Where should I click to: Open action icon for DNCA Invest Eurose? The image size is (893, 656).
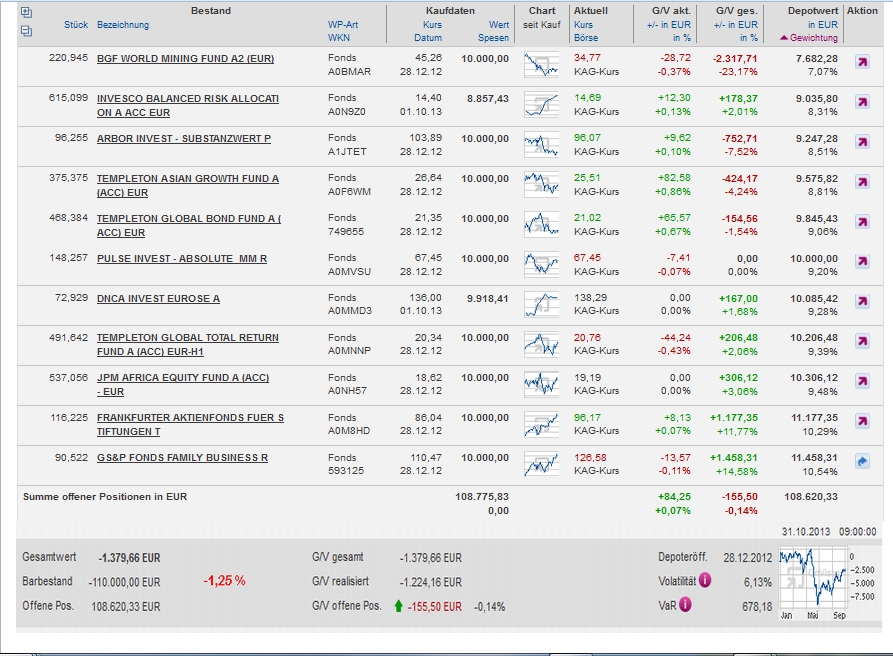[x=862, y=302]
